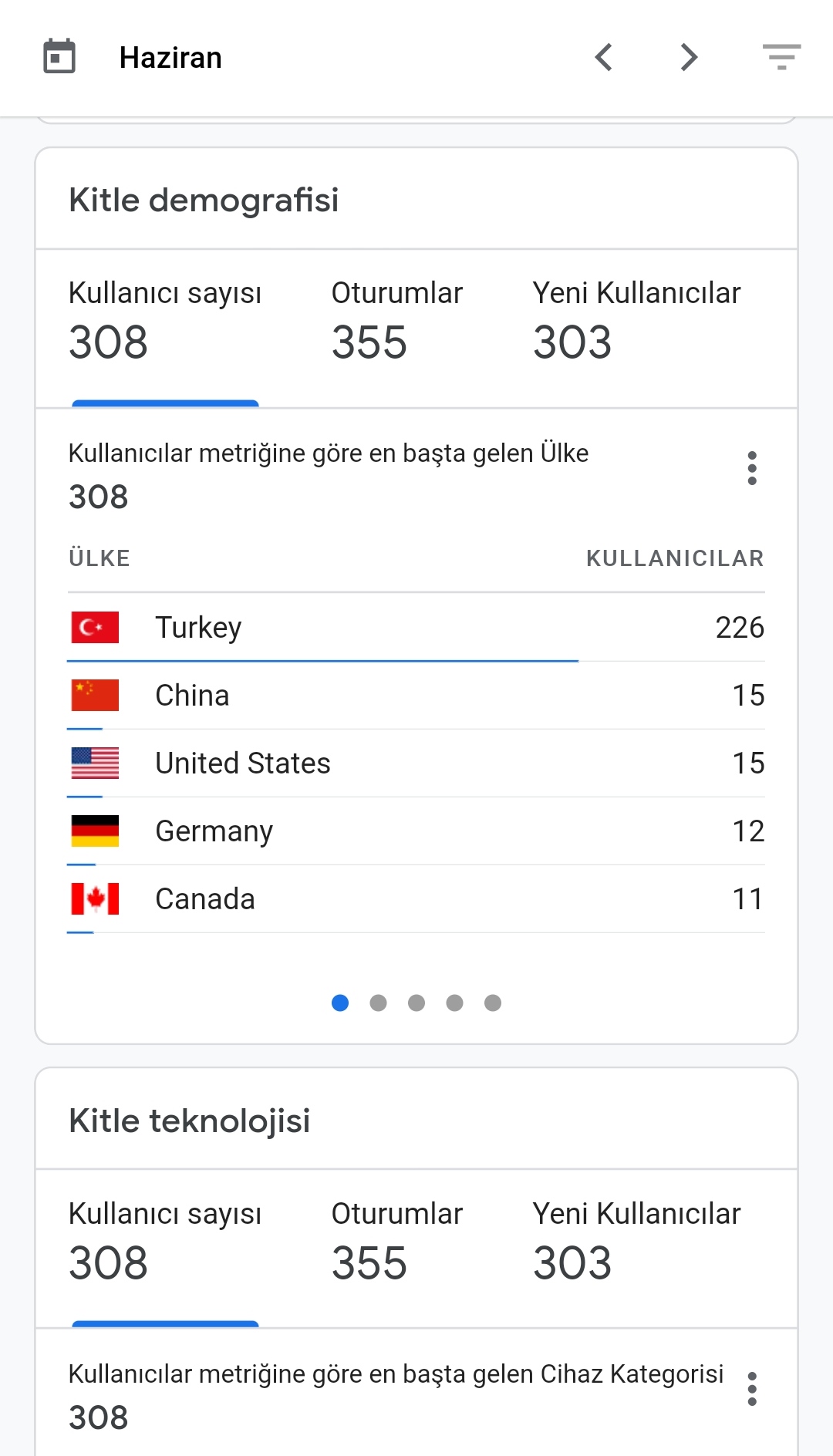The width and height of the screenshot is (833, 1456).
Task: Open the Germany country row
Action: click(x=416, y=831)
